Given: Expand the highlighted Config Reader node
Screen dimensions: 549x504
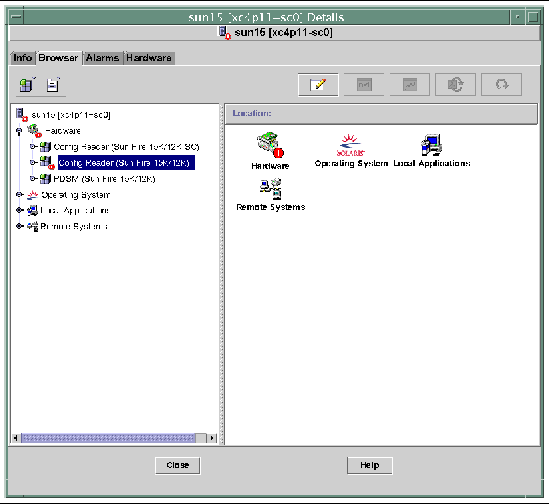Looking at the screenshot, I should coord(33,163).
